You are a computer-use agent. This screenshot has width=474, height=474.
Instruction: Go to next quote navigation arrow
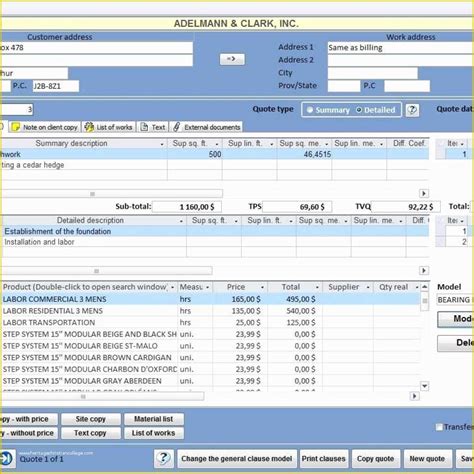(6, 459)
